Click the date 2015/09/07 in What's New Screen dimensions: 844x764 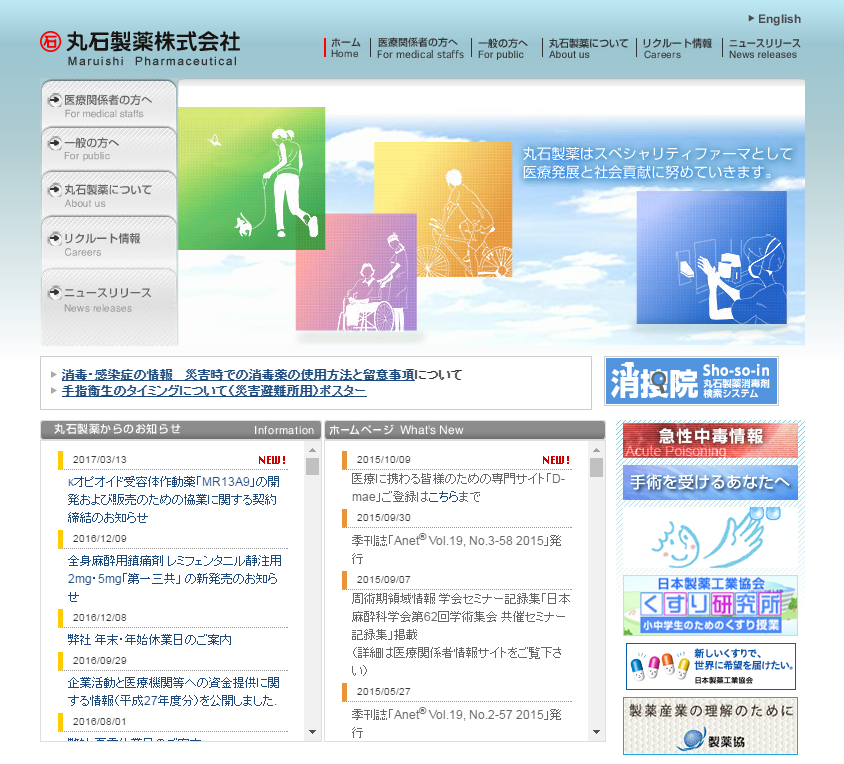(384, 580)
